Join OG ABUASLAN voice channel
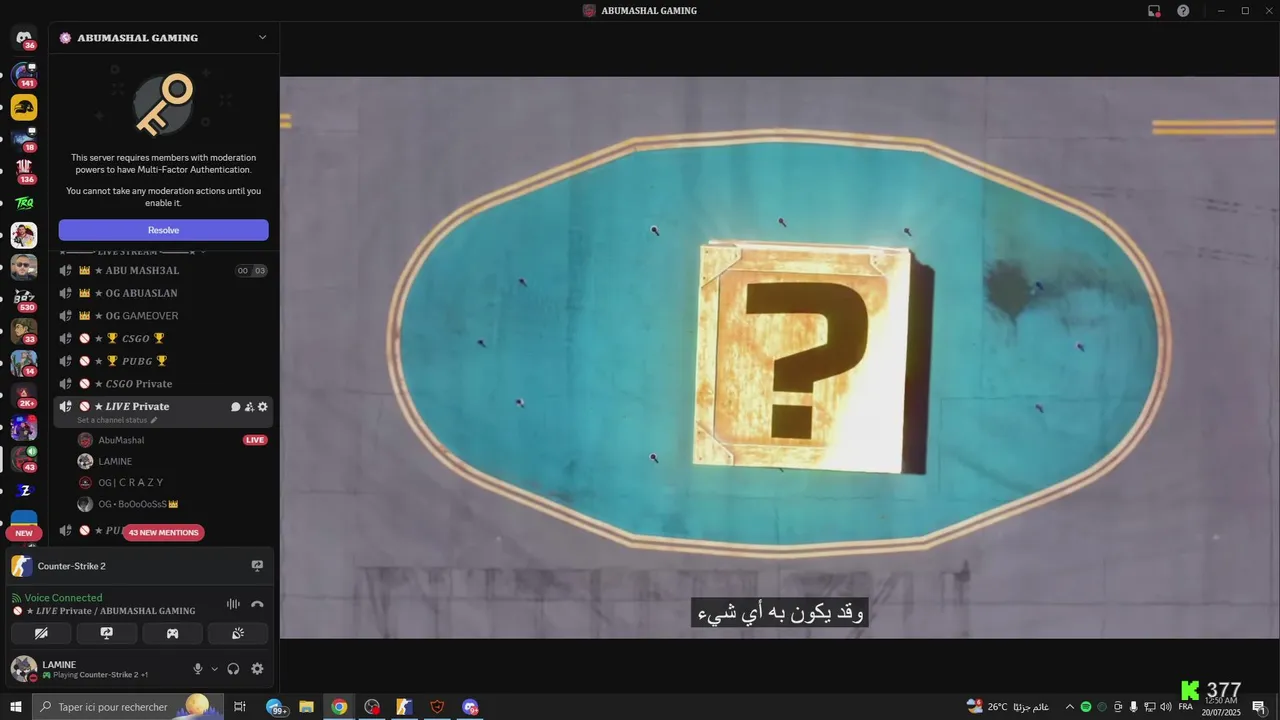 coord(162,293)
